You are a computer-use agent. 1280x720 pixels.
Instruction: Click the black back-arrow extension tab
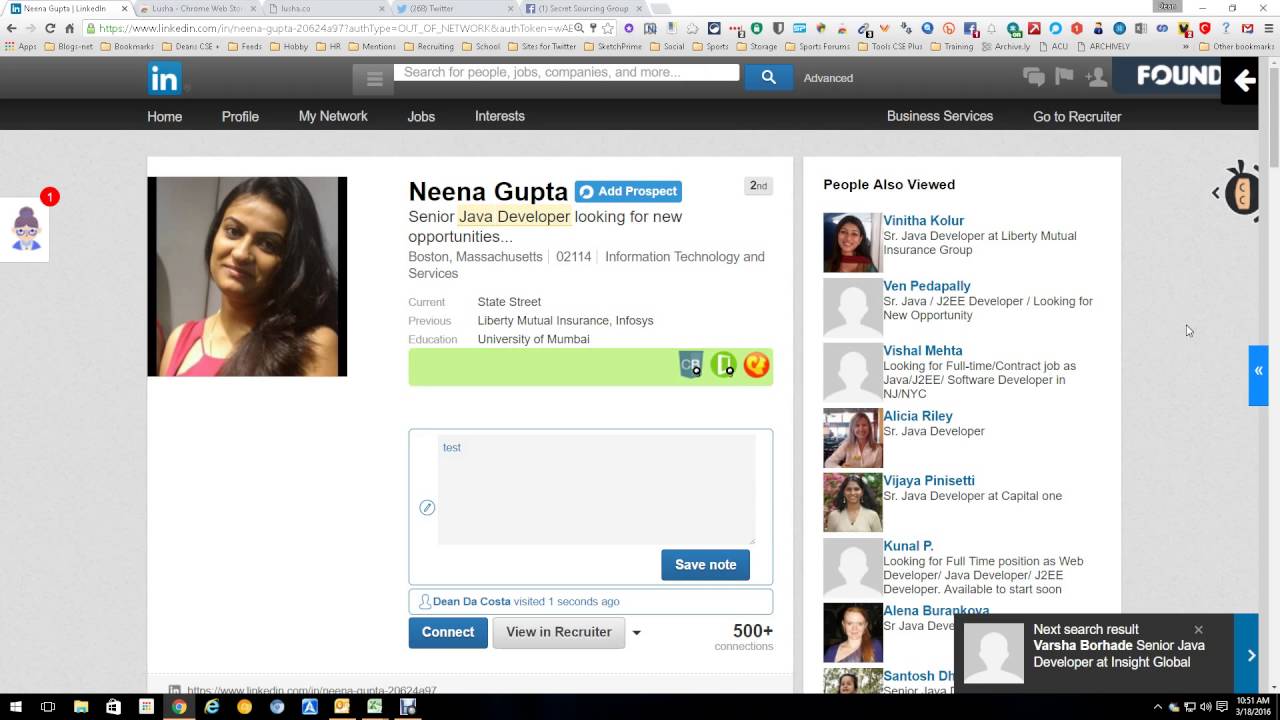click(x=1241, y=81)
